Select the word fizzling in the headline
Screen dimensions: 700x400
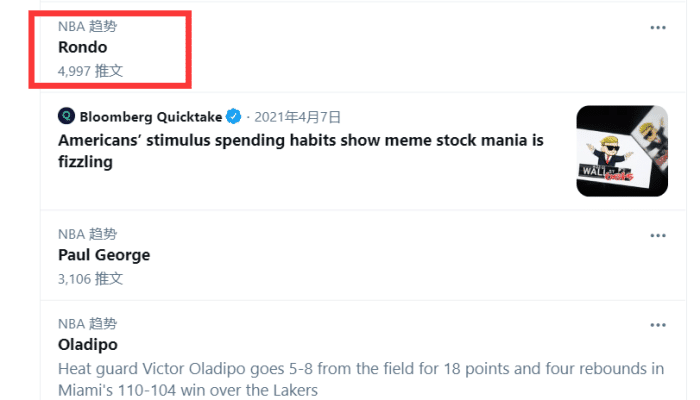point(85,162)
